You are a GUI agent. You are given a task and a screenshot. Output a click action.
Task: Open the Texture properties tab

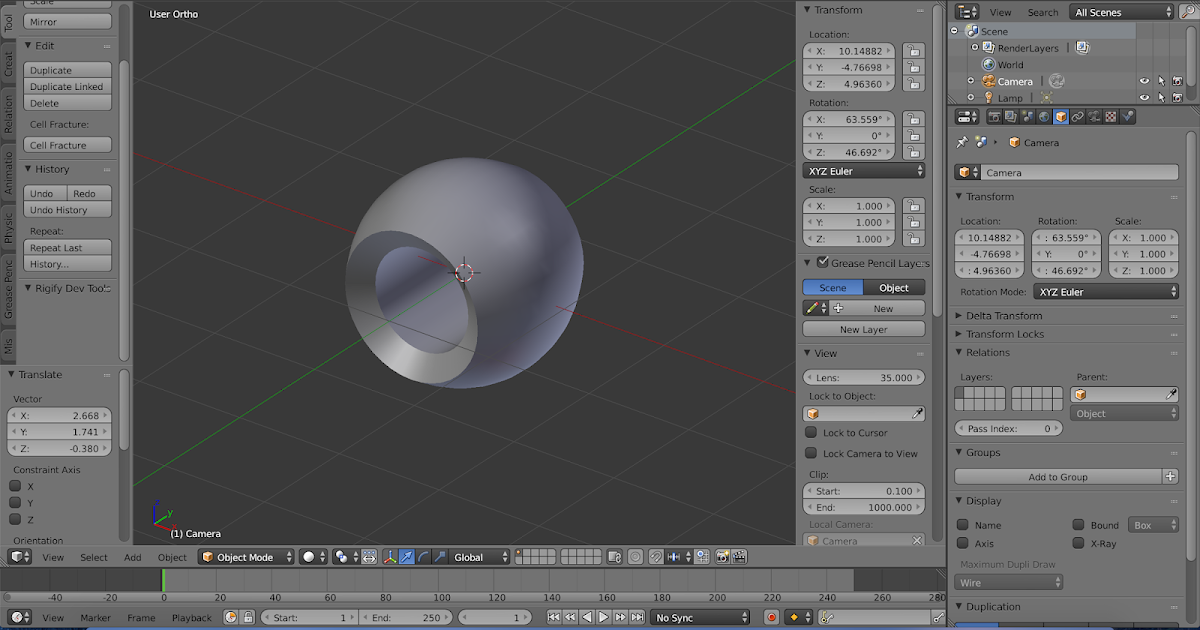point(1111,117)
